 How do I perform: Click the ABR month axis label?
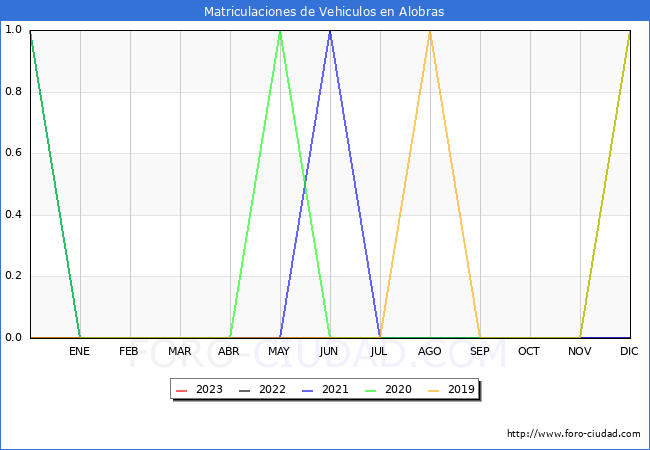click(x=229, y=351)
